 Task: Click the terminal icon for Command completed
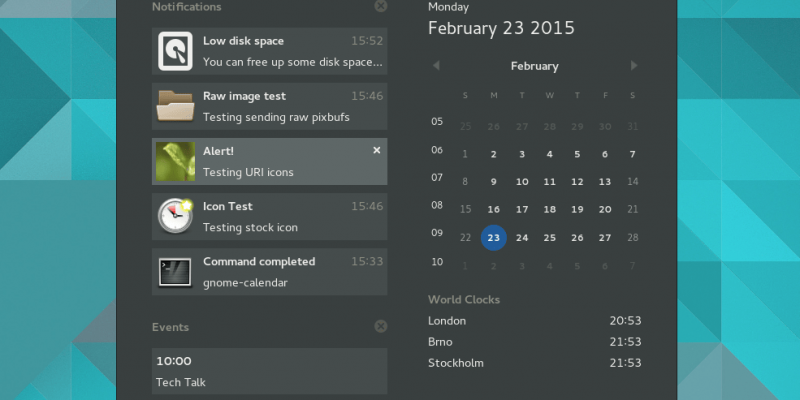pyautogui.click(x=175, y=272)
